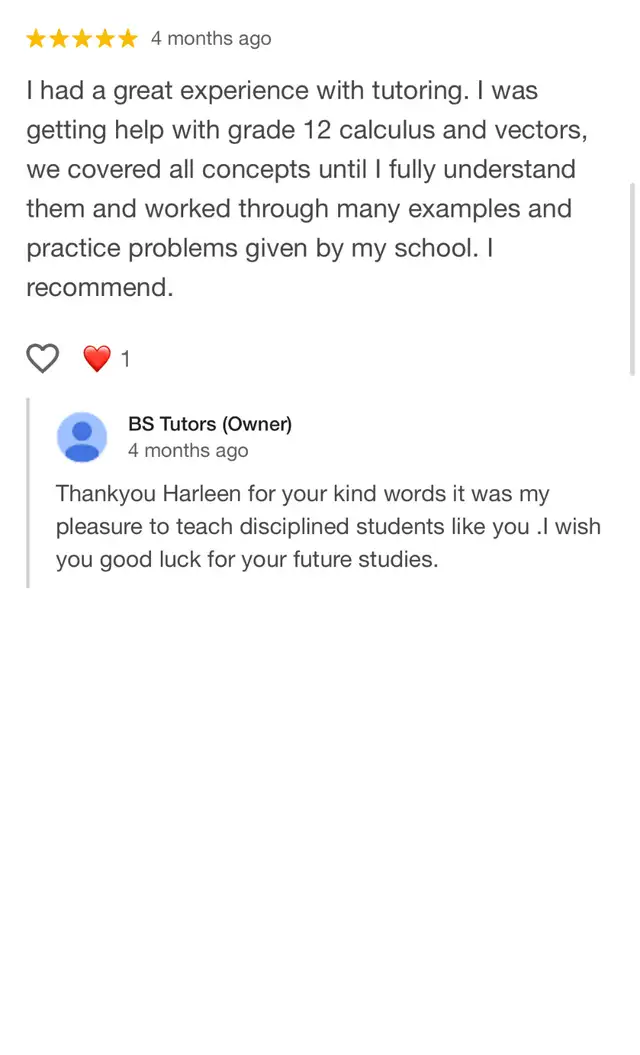The height and width of the screenshot is (1055, 640).
Task: Click the BS Tutors (Owner) name
Action: click(x=210, y=424)
